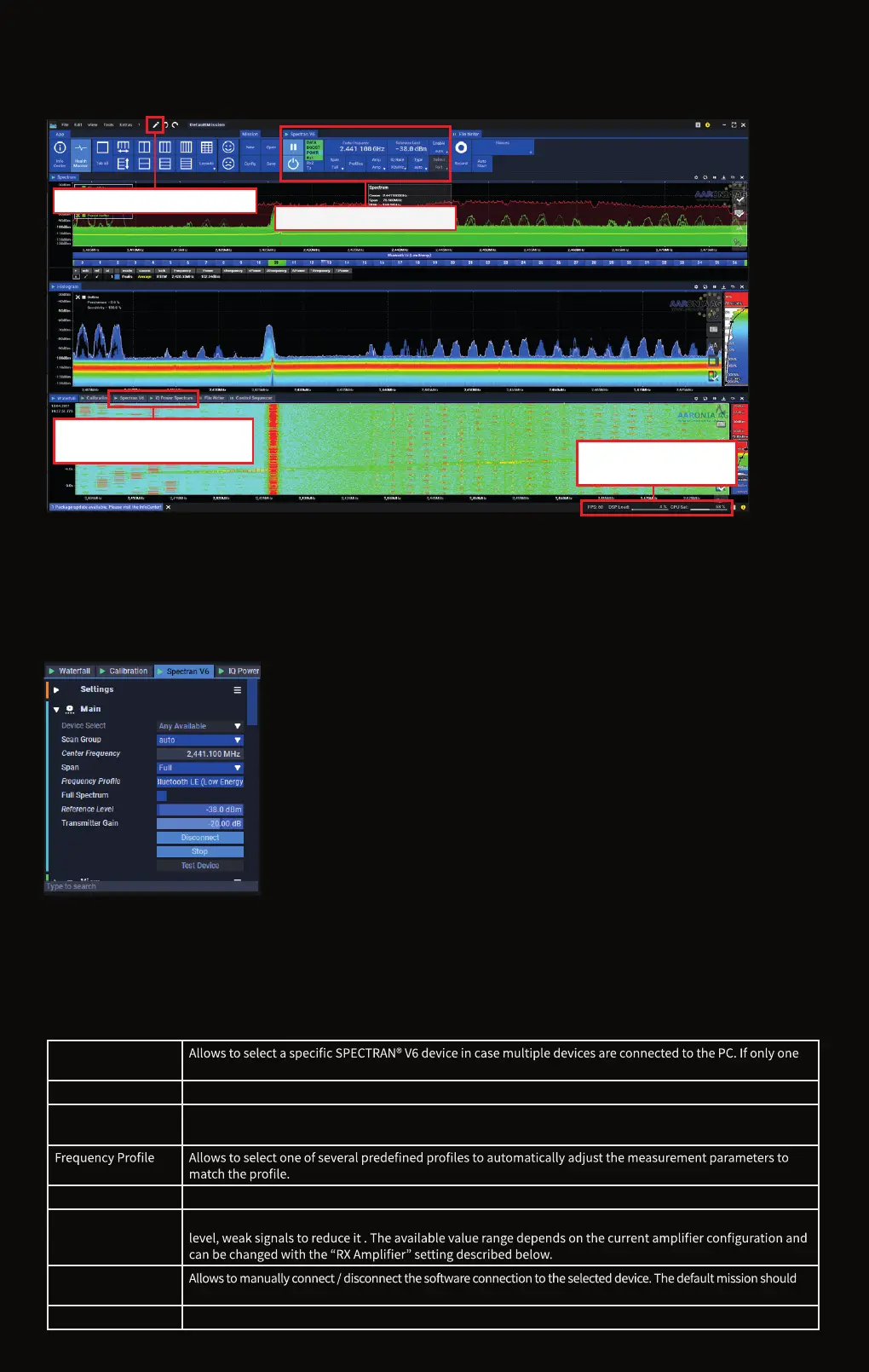Click the mission Config button
This screenshot has height=1372, width=869.
(250, 163)
